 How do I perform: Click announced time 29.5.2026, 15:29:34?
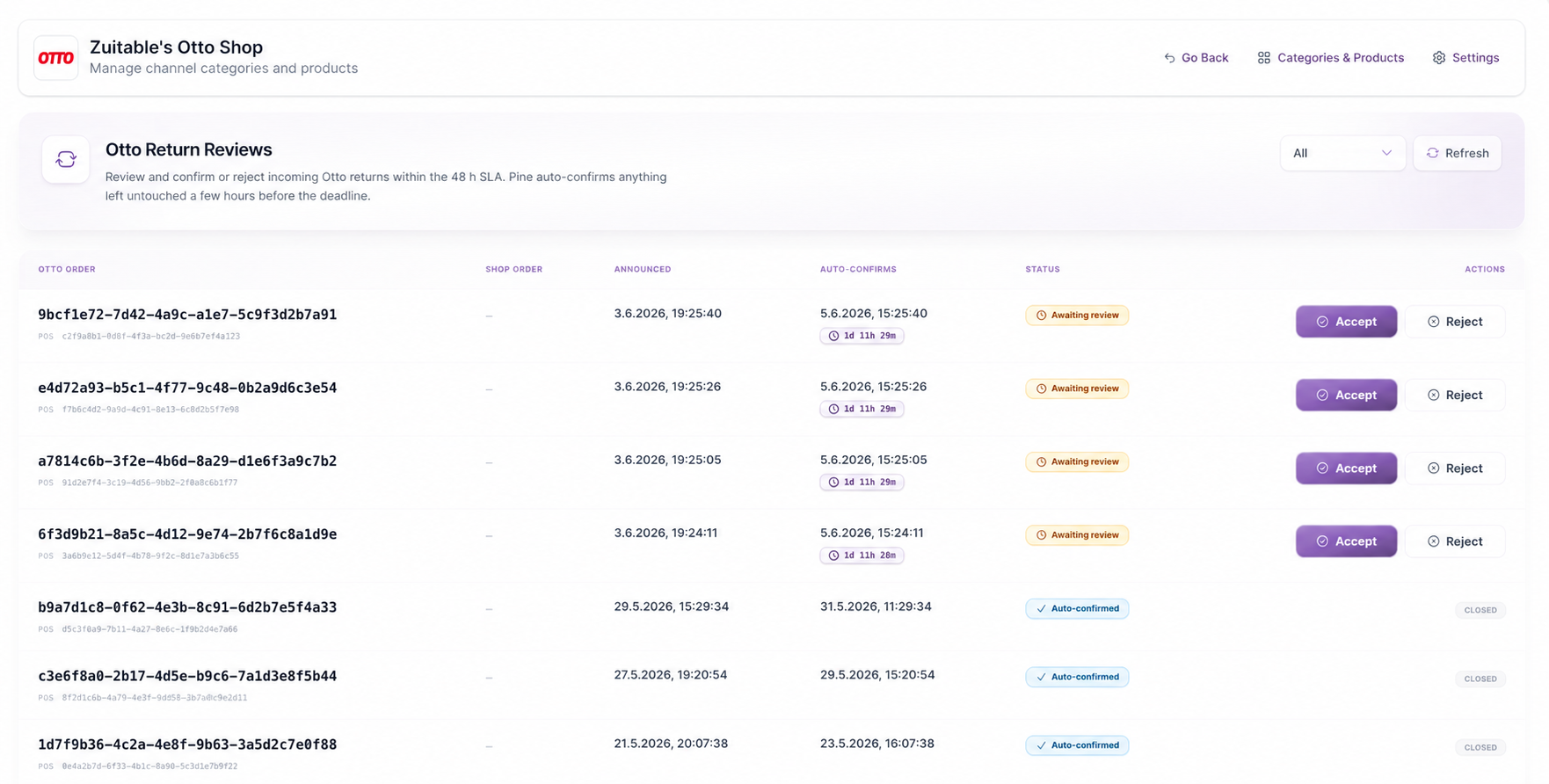coord(672,606)
